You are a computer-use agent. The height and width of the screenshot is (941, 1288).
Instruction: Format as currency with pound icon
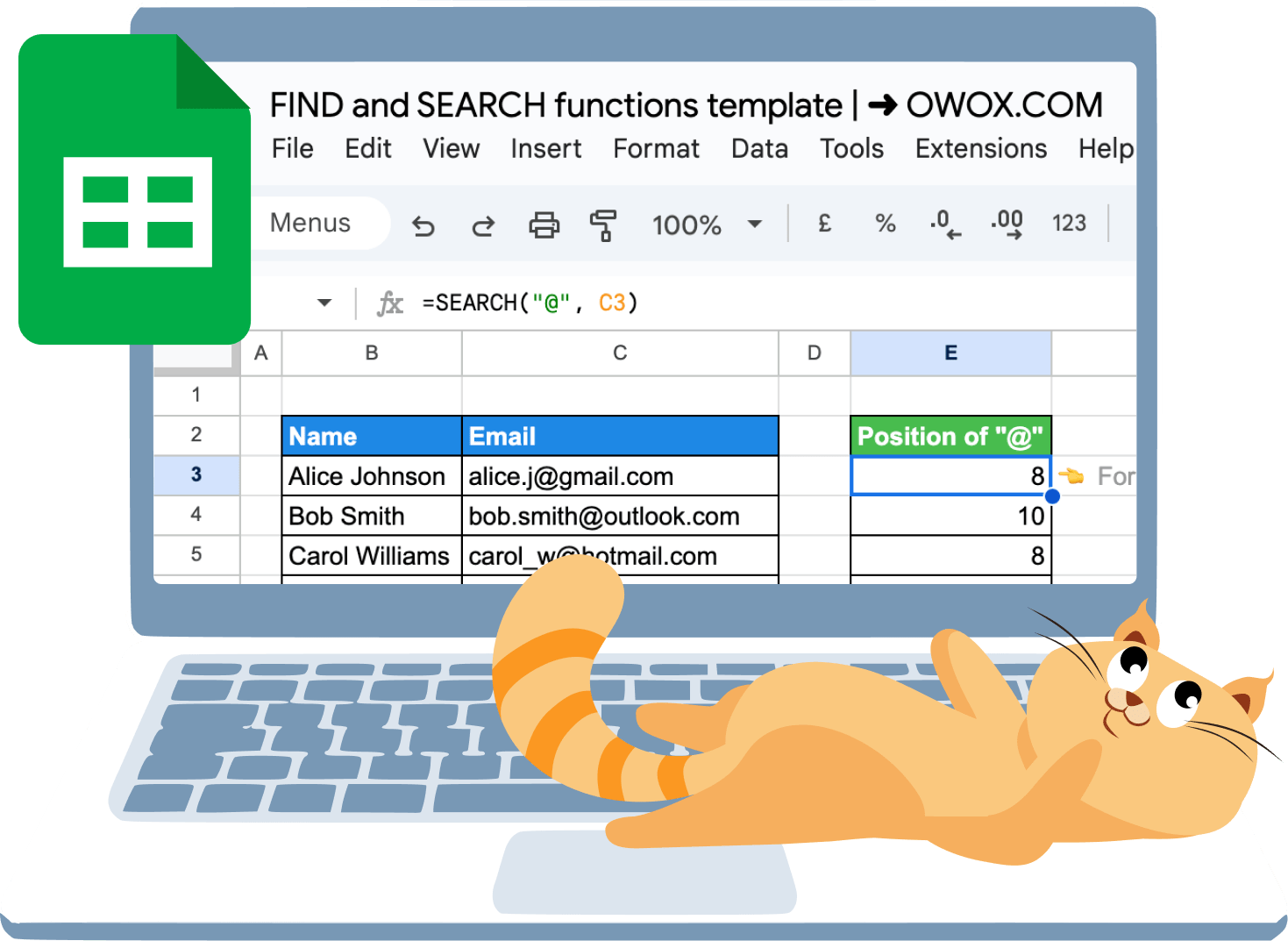pos(824,224)
